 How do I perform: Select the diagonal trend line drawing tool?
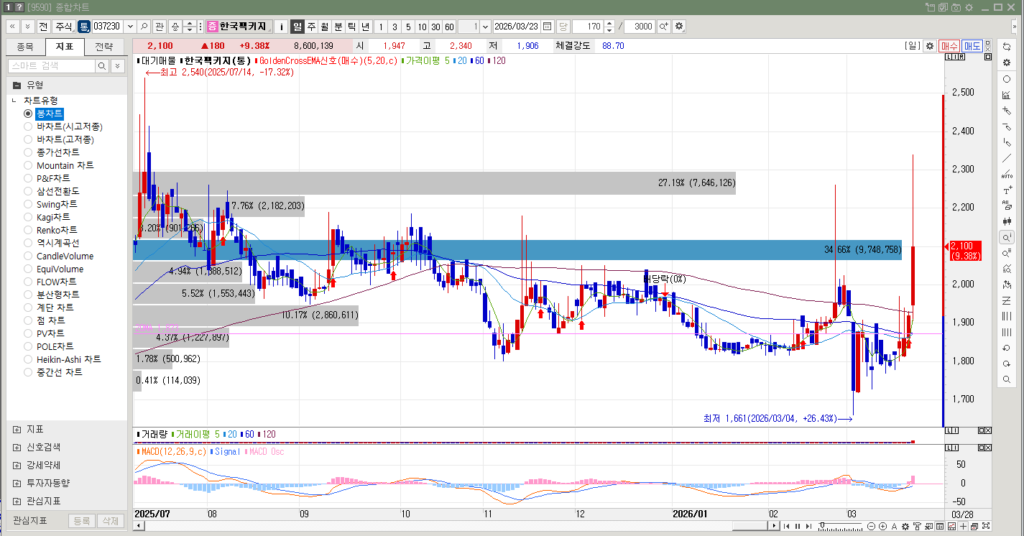[1006, 158]
